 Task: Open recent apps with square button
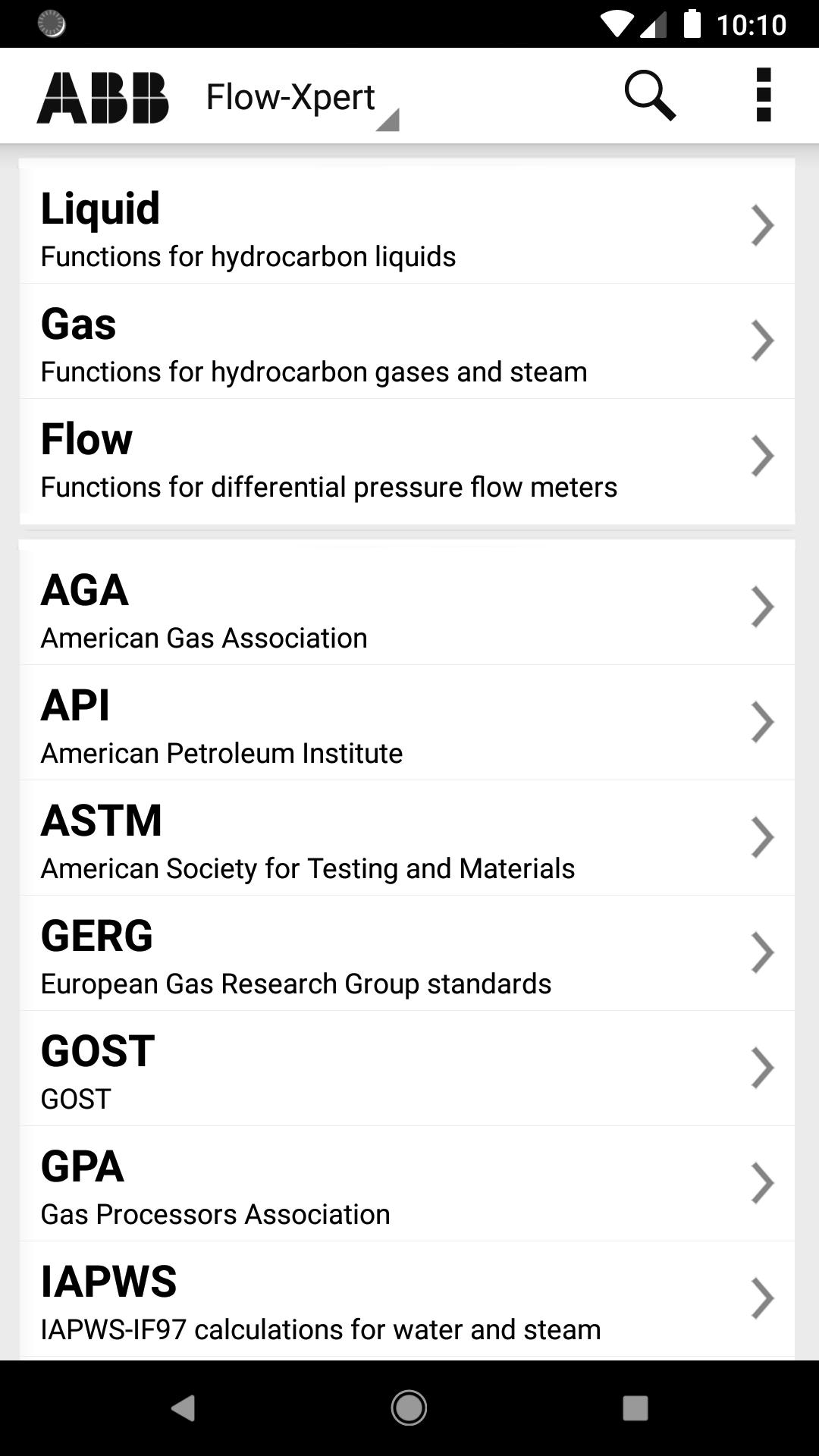tap(635, 1408)
